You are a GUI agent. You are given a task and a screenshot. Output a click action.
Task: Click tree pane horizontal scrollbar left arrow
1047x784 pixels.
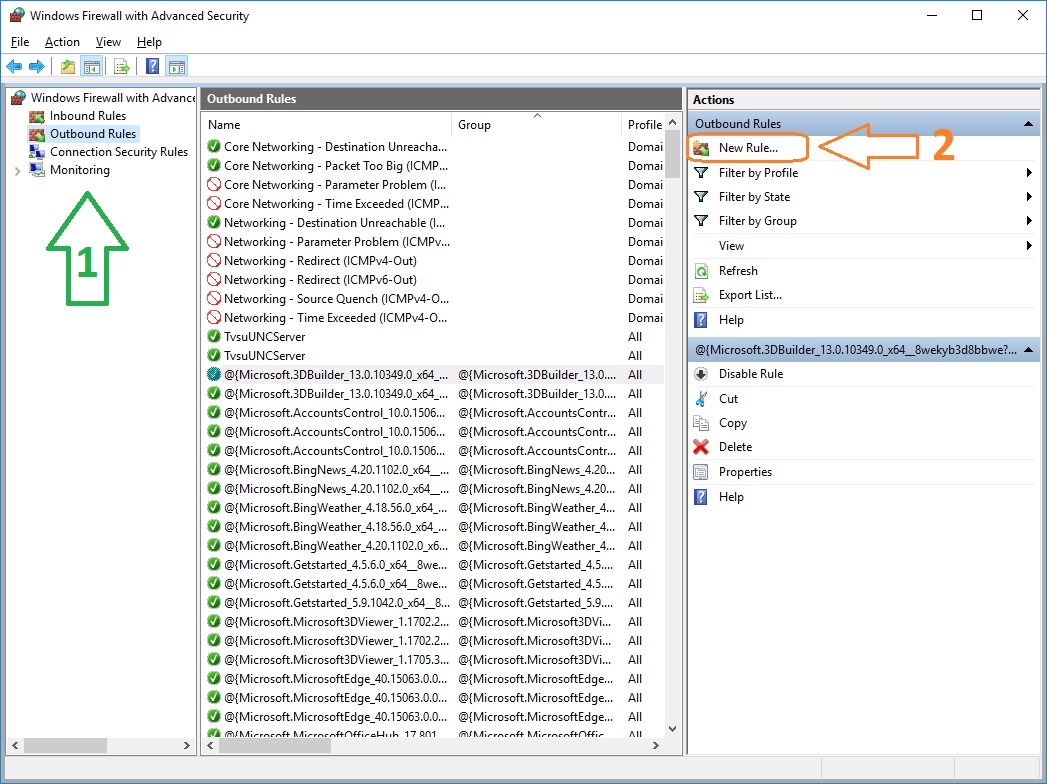pos(15,745)
